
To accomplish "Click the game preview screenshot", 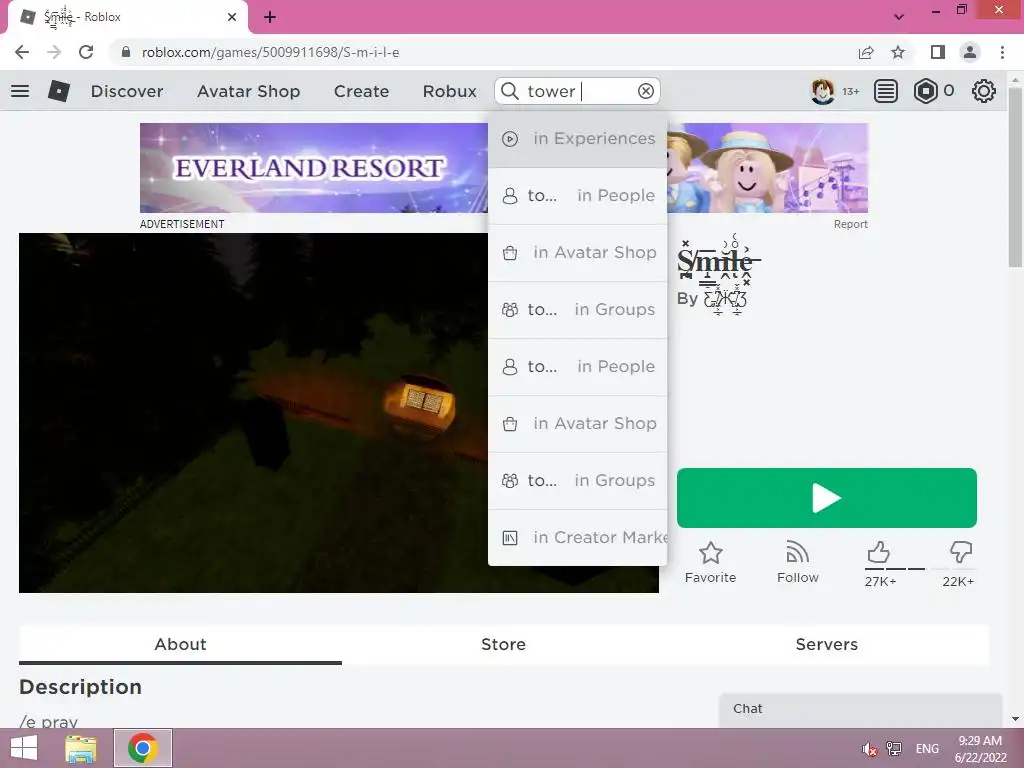I will coord(253,413).
